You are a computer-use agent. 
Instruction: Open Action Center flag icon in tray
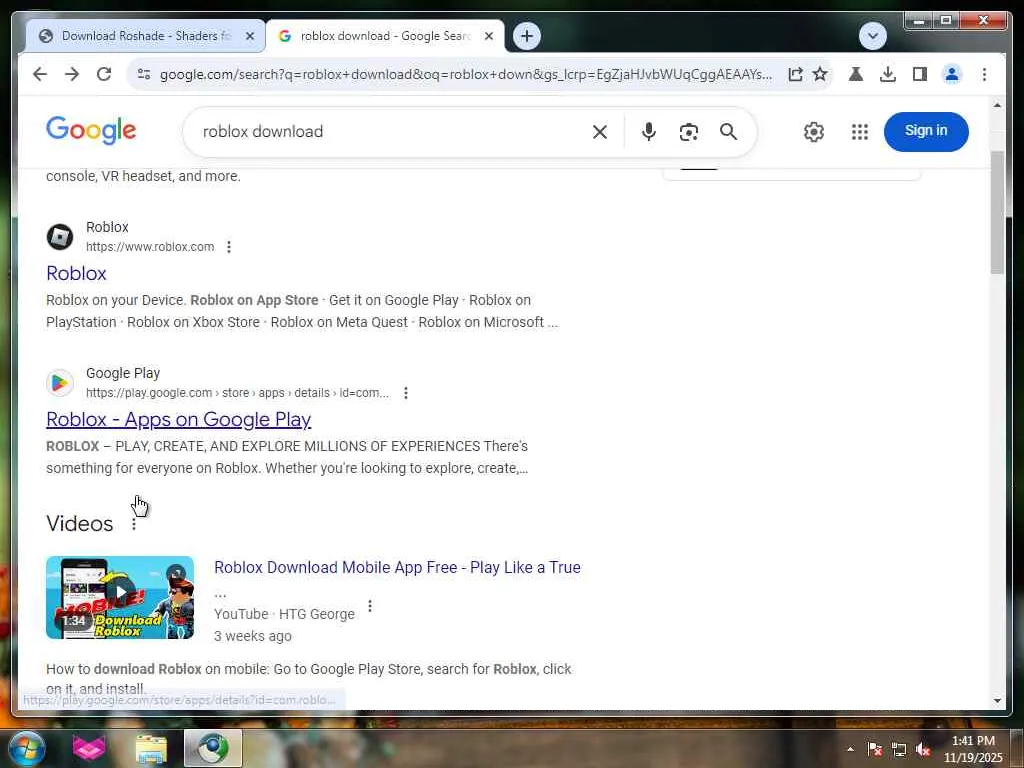[874, 749]
